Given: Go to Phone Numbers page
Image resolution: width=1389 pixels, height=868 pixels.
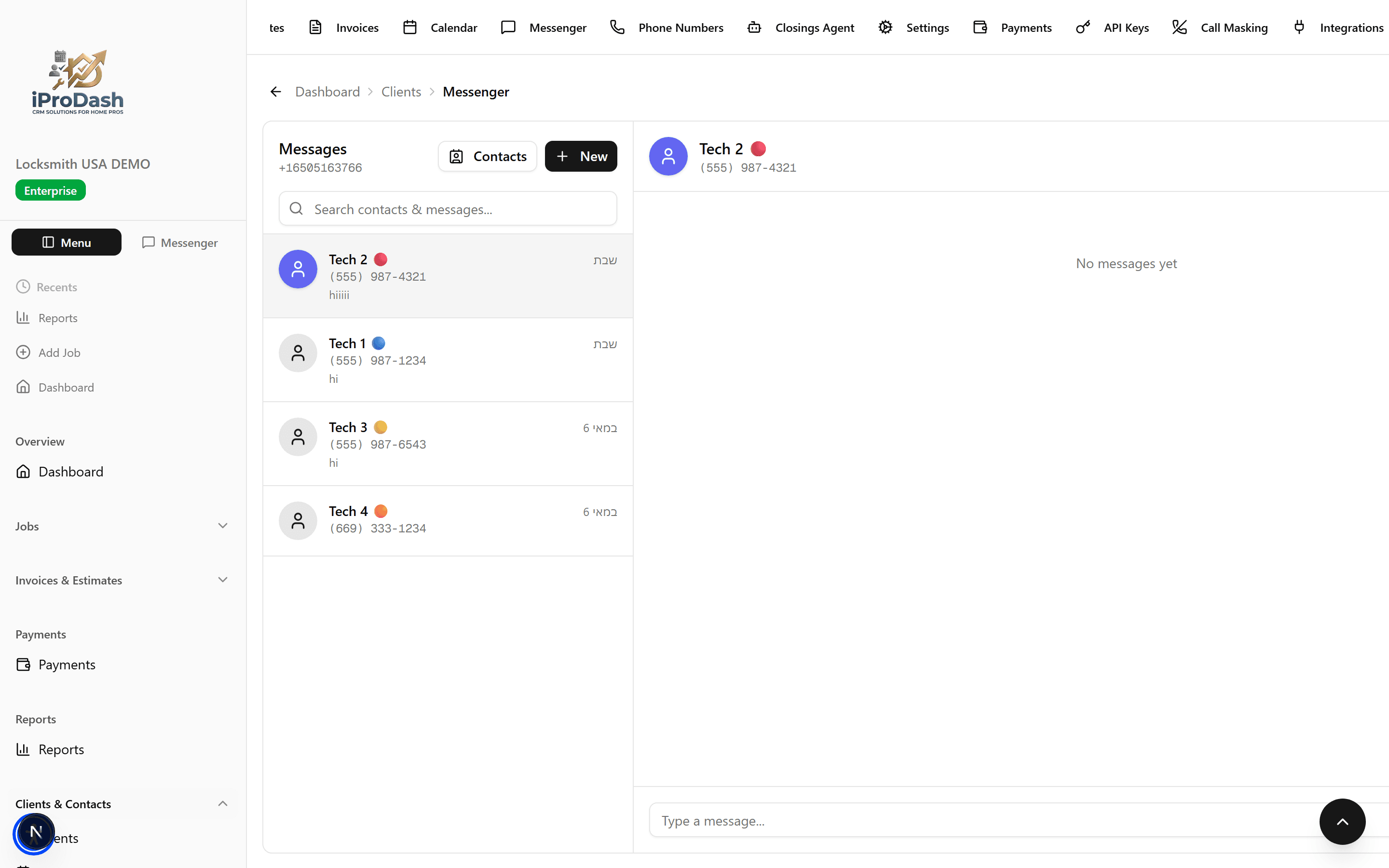Looking at the screenshot, I should [667, 27].
